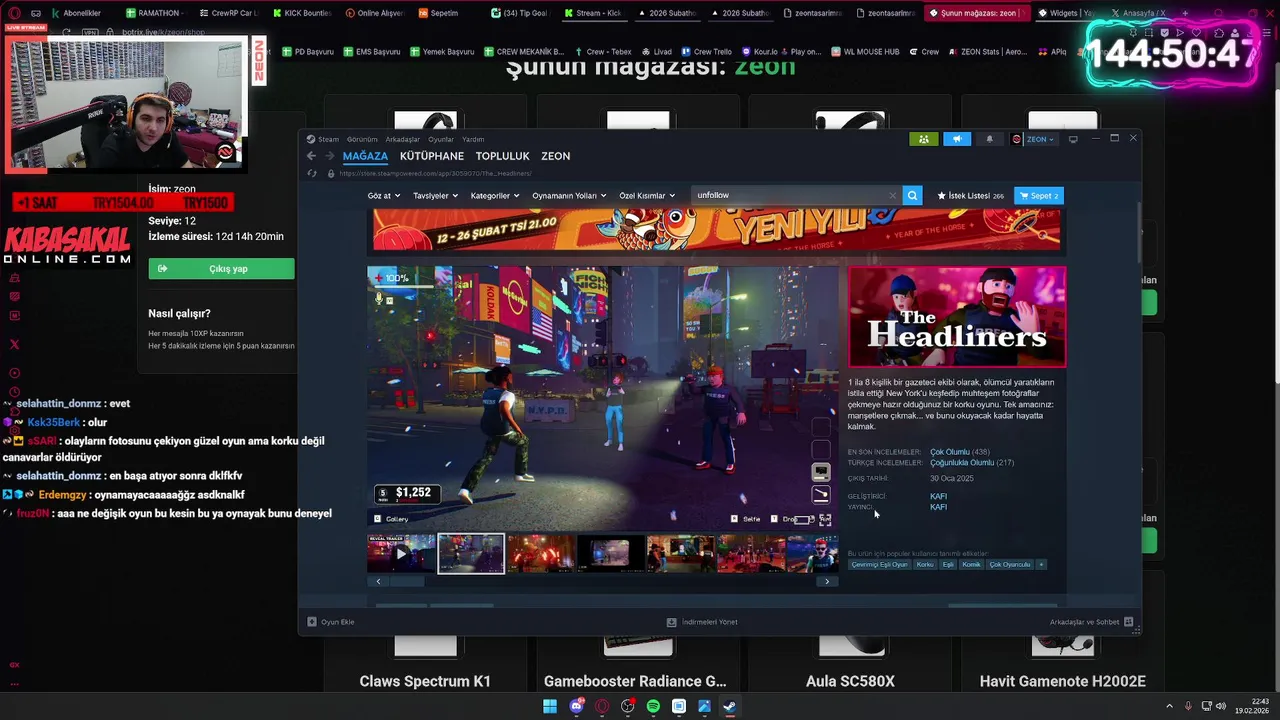Open the ZEON profile tab in Steam
Image resolution: width=1280 pixels, height=720 pixels.
(x=556, y=156)
